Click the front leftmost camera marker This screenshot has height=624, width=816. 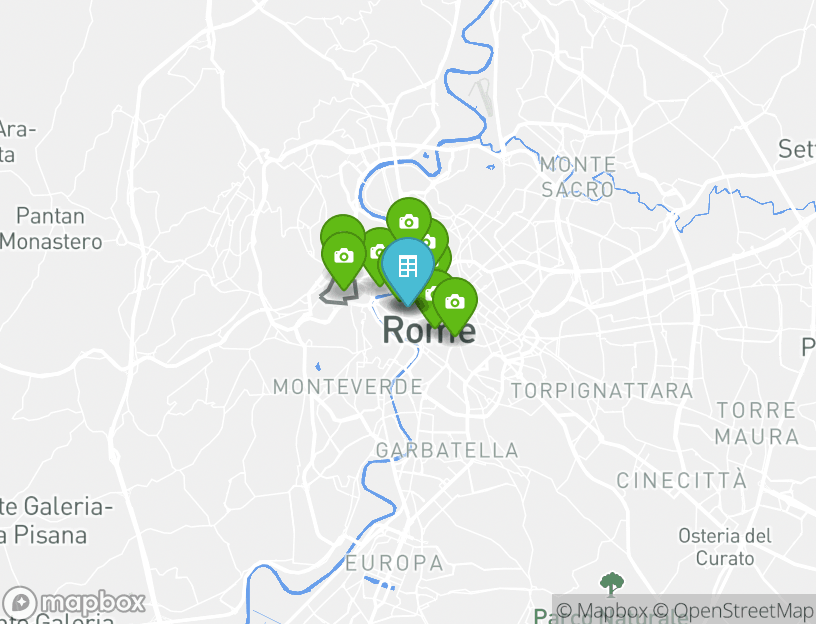coord(343,257)
